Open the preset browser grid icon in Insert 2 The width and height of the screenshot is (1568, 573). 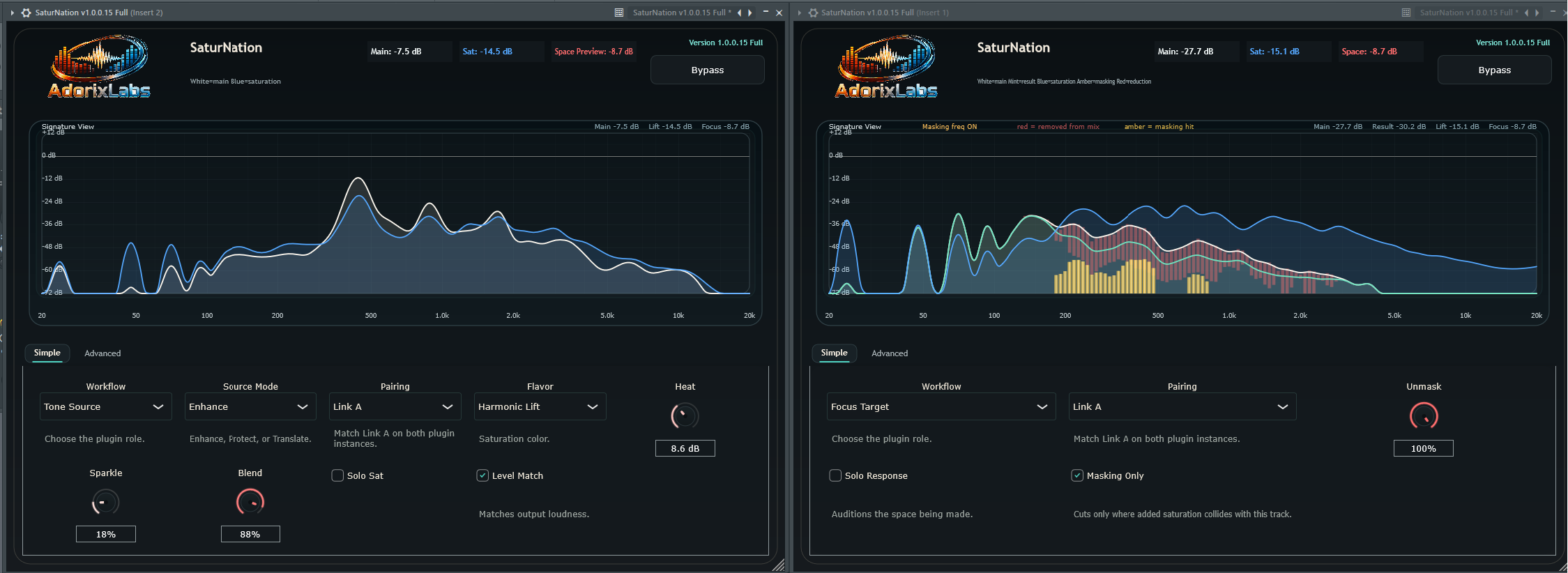[x=619, y=13]
